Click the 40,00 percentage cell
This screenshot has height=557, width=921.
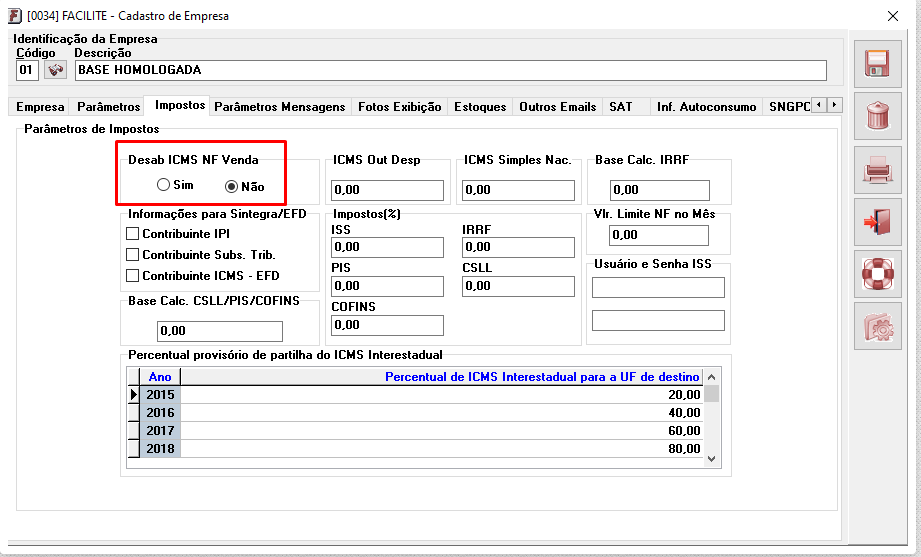point(442,412)
